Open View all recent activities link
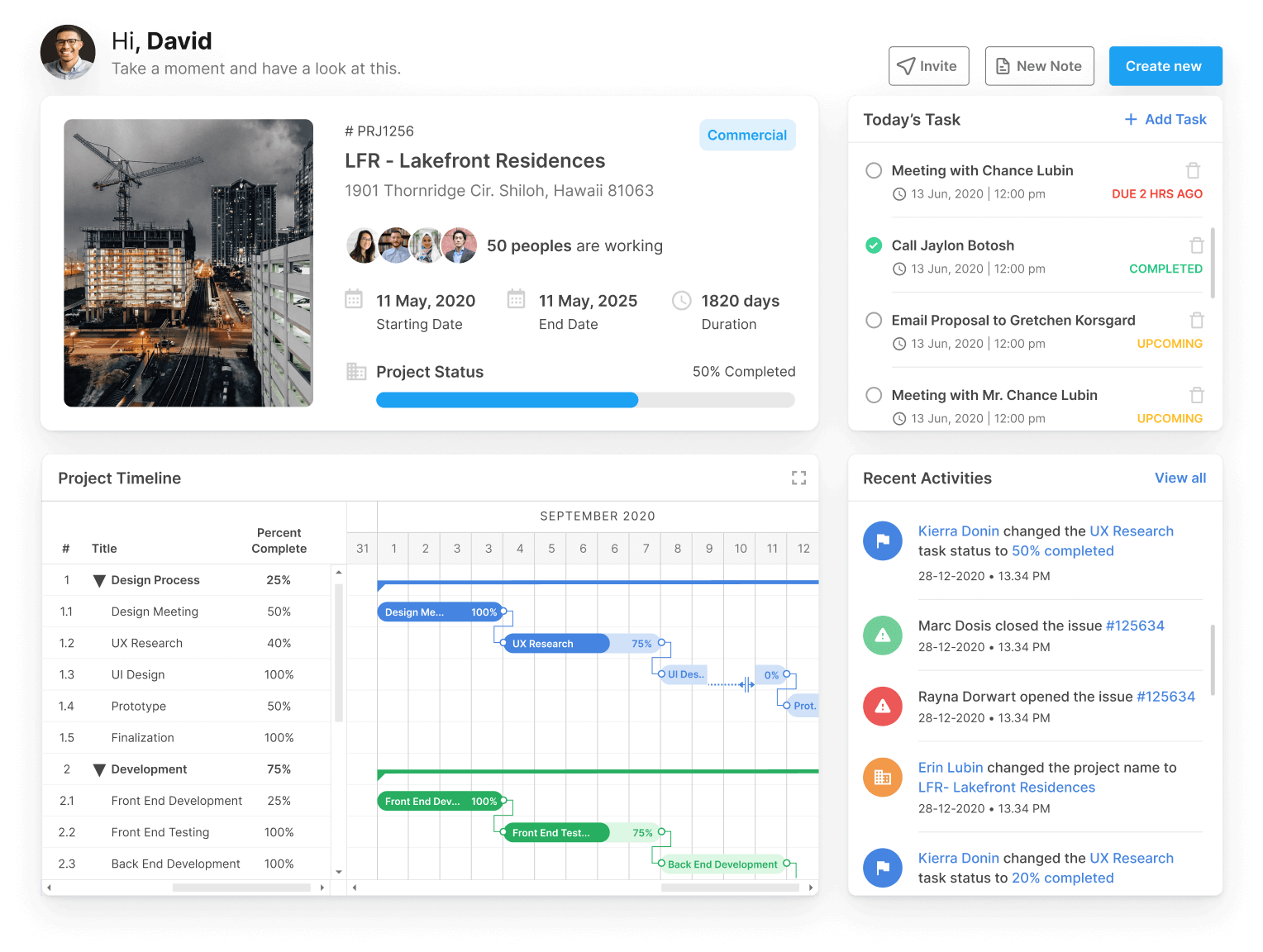The image size is (1263, 952). click(x=1180, y=478)
